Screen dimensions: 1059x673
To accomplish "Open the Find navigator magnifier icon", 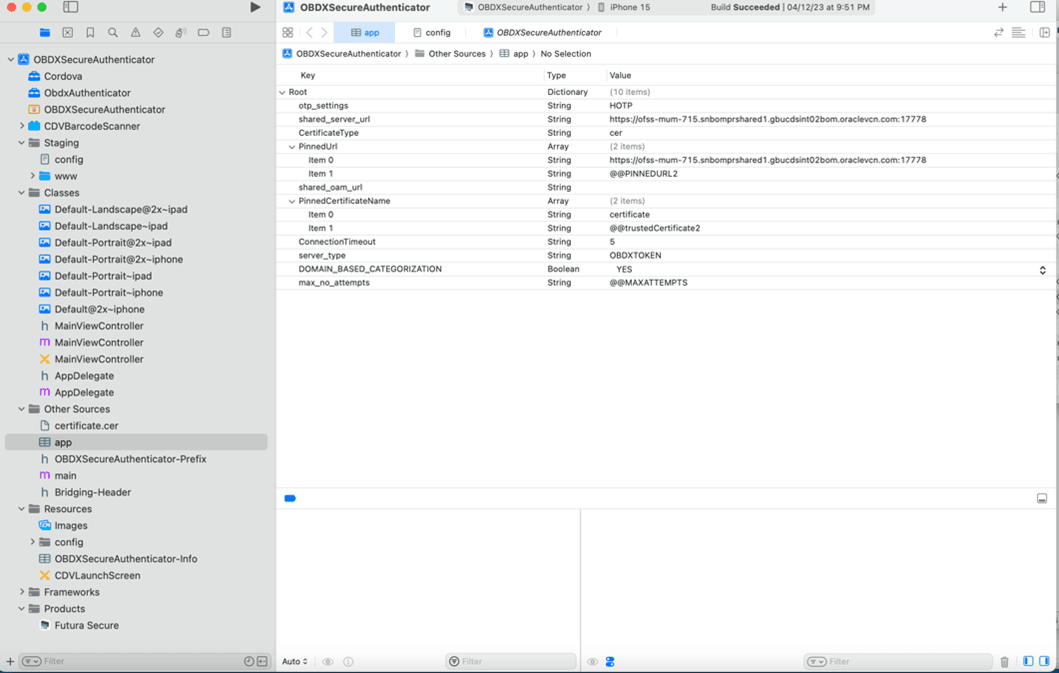I will 113,32.
